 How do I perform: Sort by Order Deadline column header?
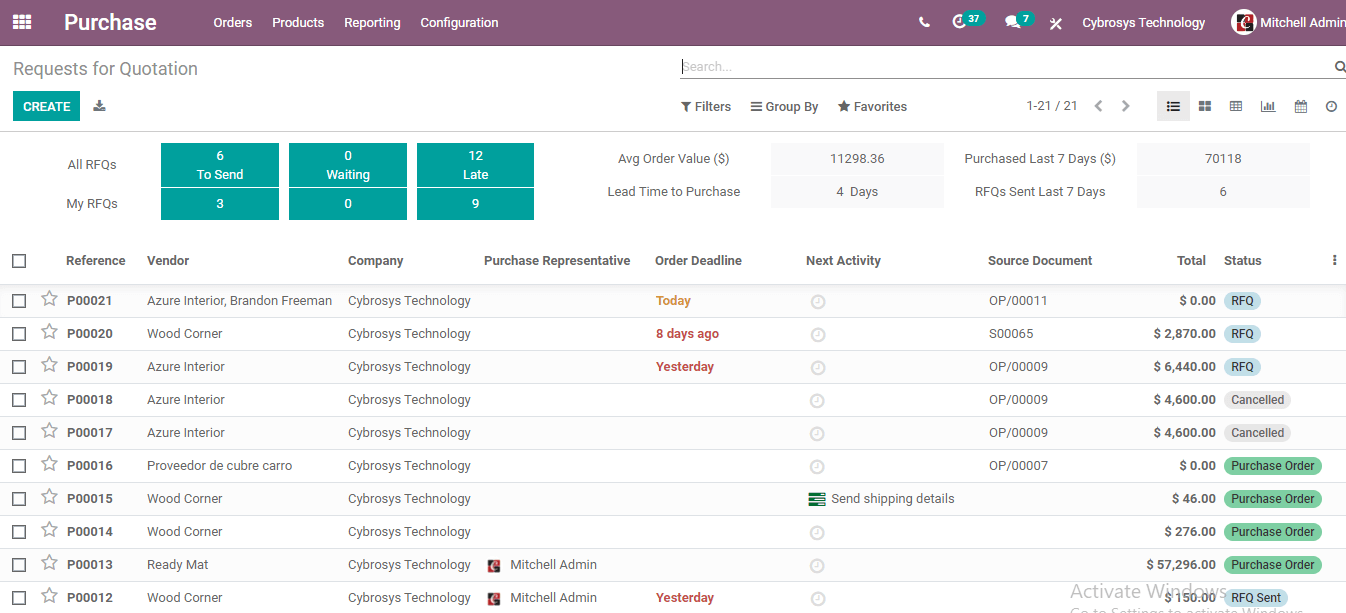698,260
